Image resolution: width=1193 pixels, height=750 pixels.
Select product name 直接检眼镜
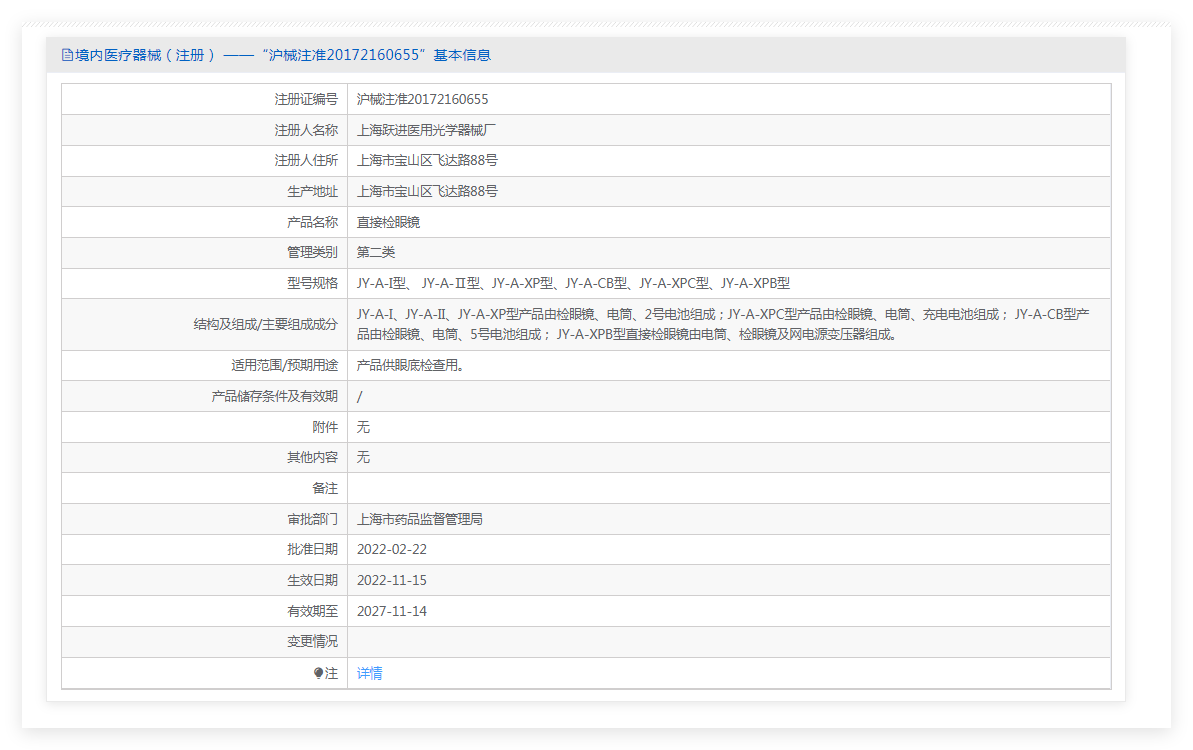point(388,222)
